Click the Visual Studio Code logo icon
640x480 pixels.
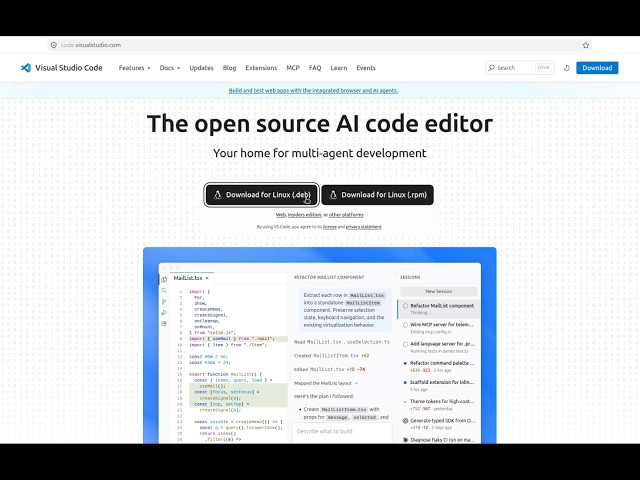pos(26,68)
